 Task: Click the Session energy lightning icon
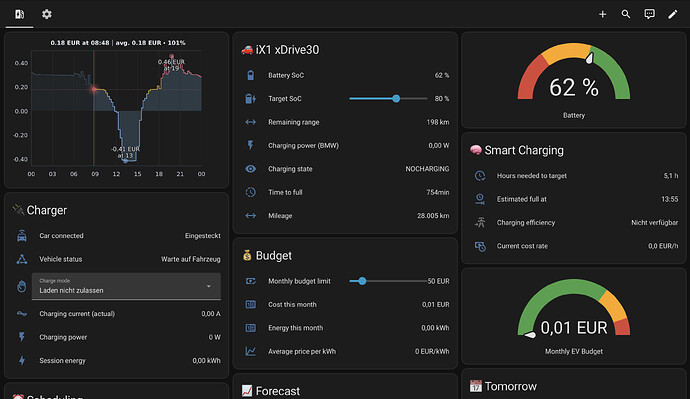22,361
